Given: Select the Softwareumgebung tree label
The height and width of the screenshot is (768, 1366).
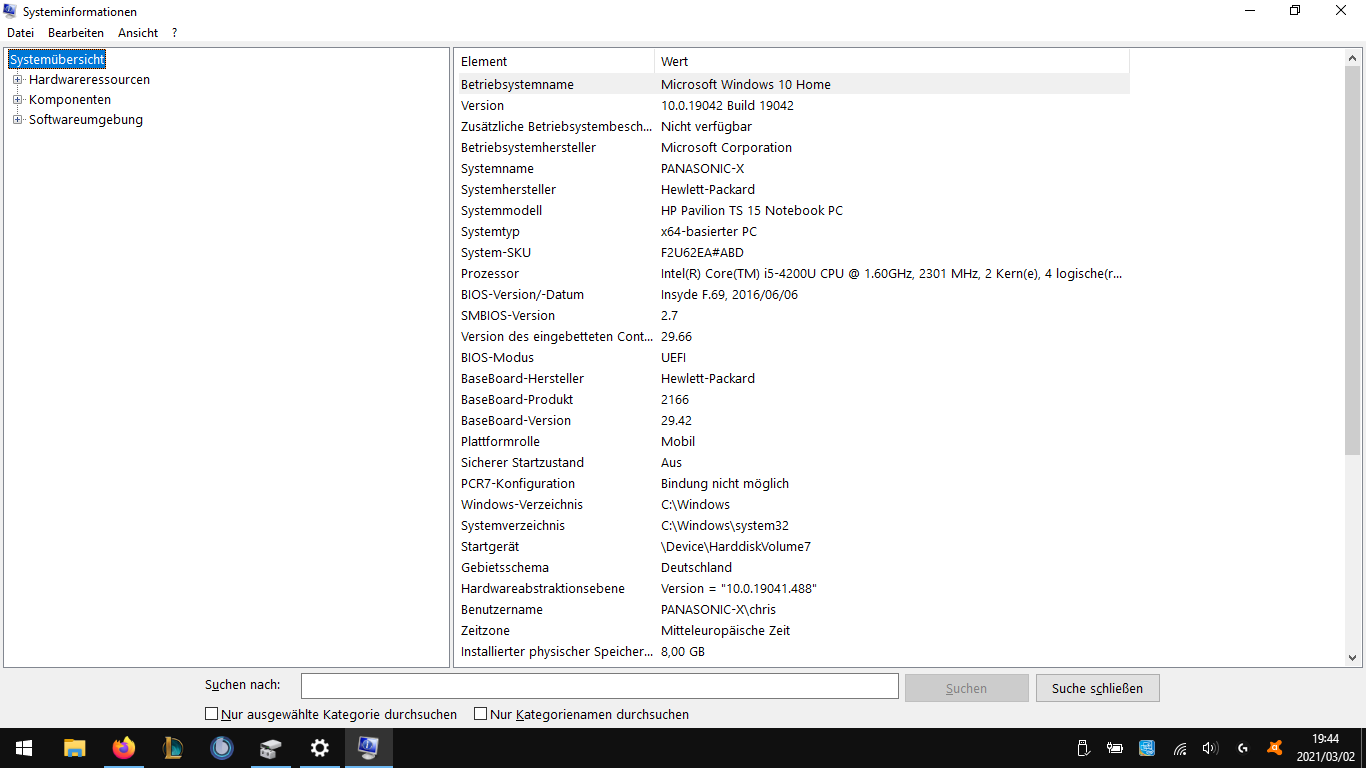Looking at the screenshot, I should point(86,120).
